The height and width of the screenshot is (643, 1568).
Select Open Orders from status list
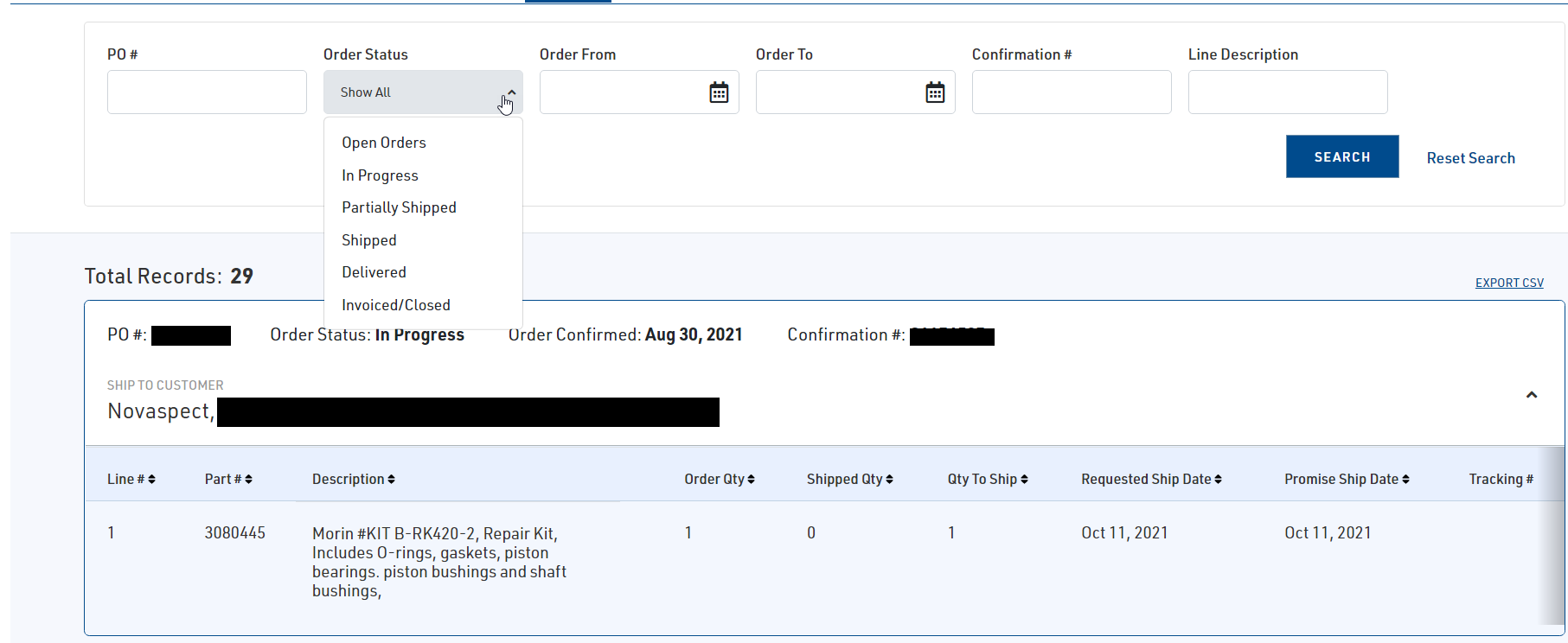[x=384, y=143]
